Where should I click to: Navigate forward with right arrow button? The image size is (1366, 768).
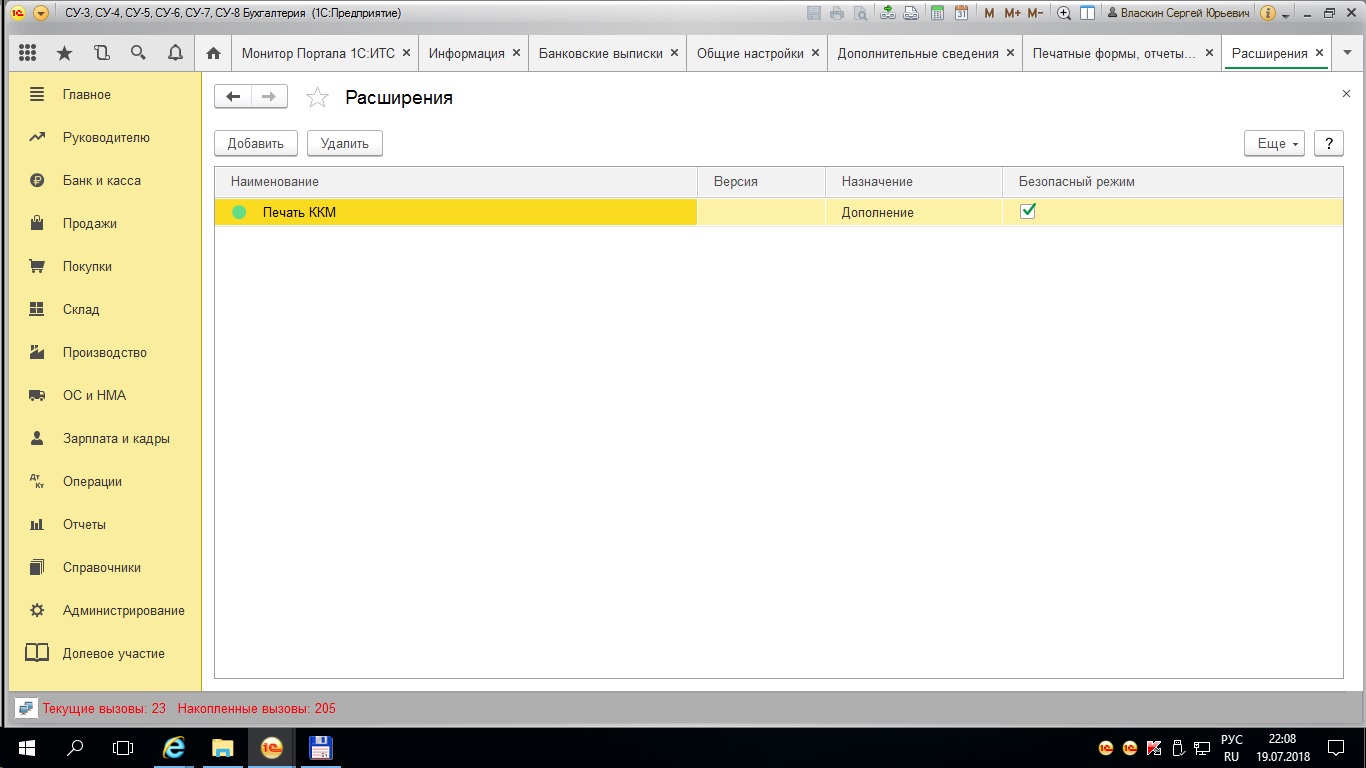tap(269, 97)
